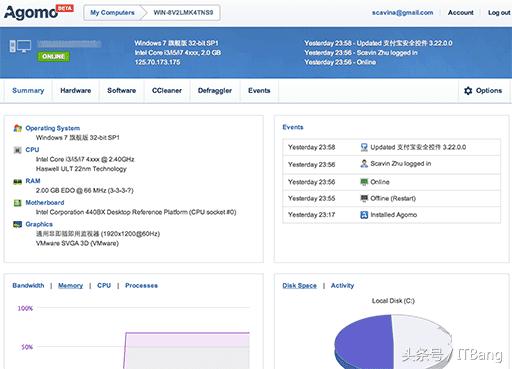Click the 100% axis label on graph
512x369 pixels.
click(25, 308)
